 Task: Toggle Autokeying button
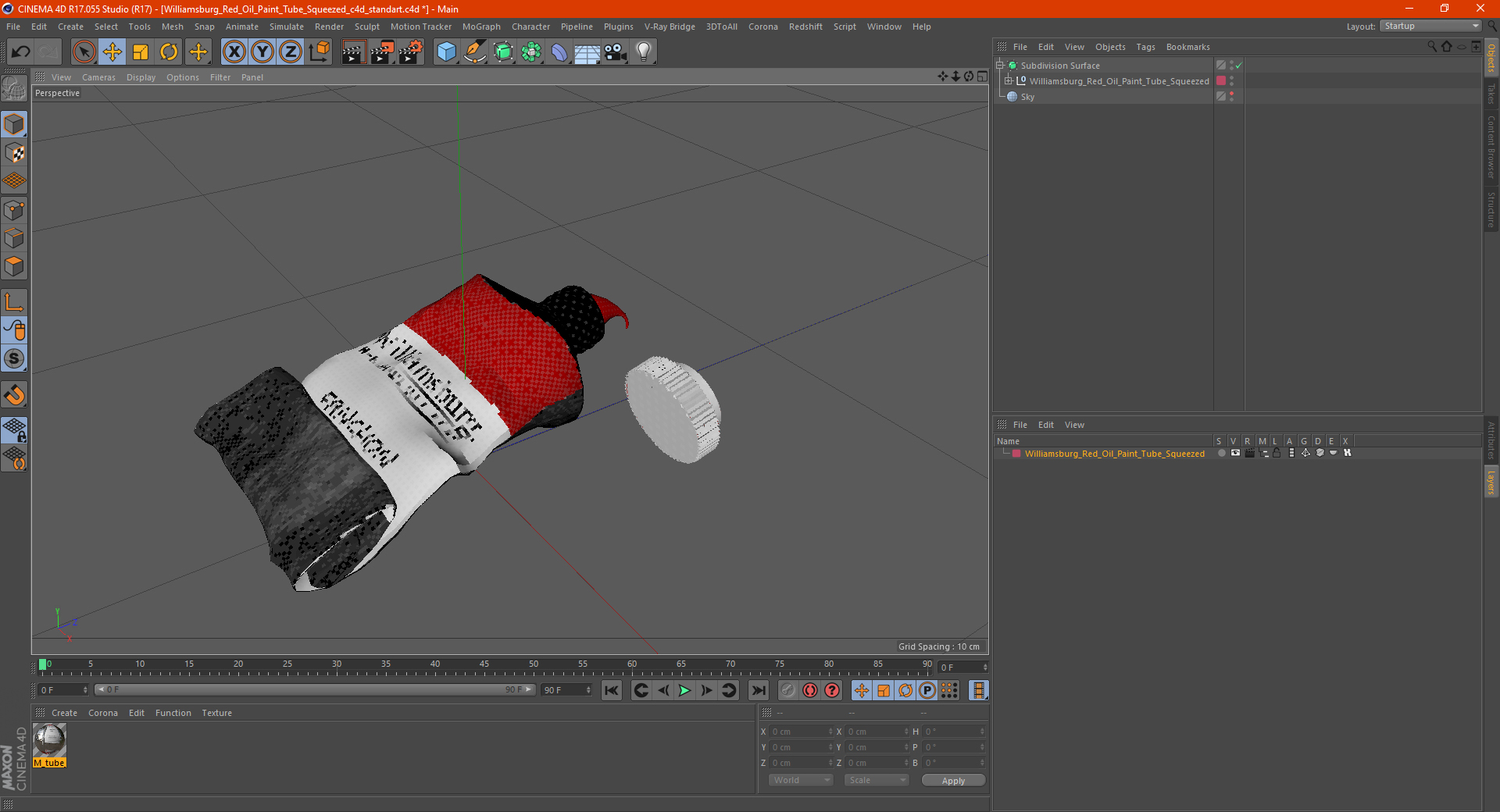[x=810, y=690]
